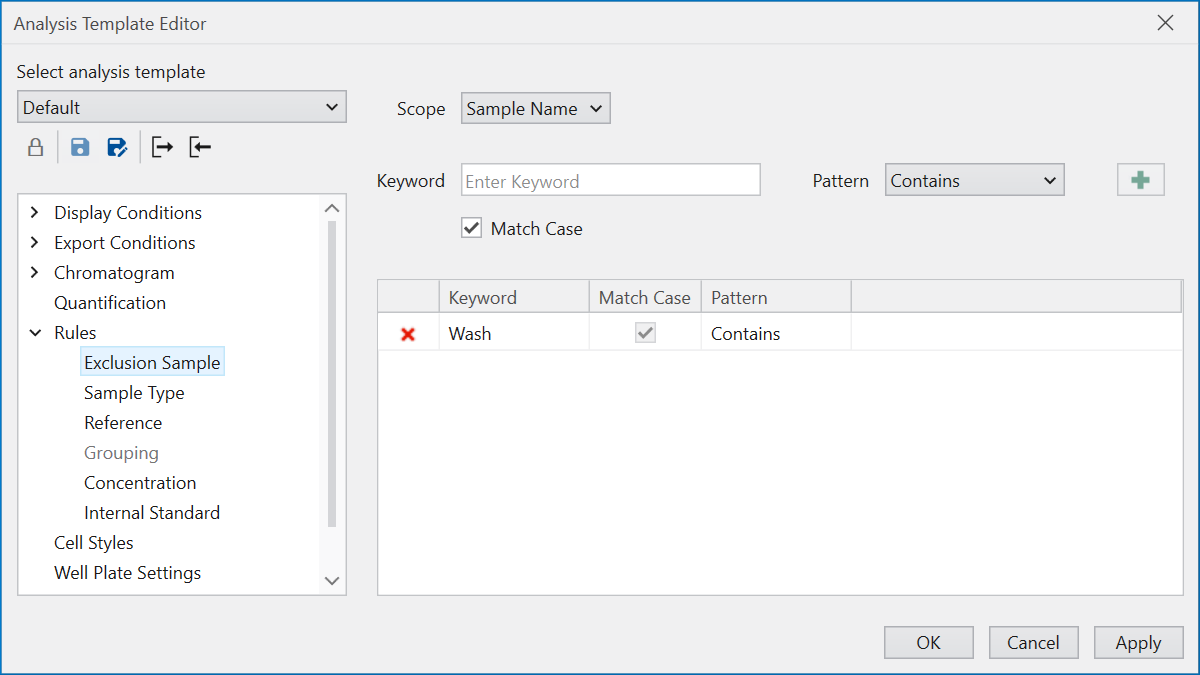Viewport: 1200px width, 675px height.
Task: Click the save-as icon with pencil
Action: 117,148
